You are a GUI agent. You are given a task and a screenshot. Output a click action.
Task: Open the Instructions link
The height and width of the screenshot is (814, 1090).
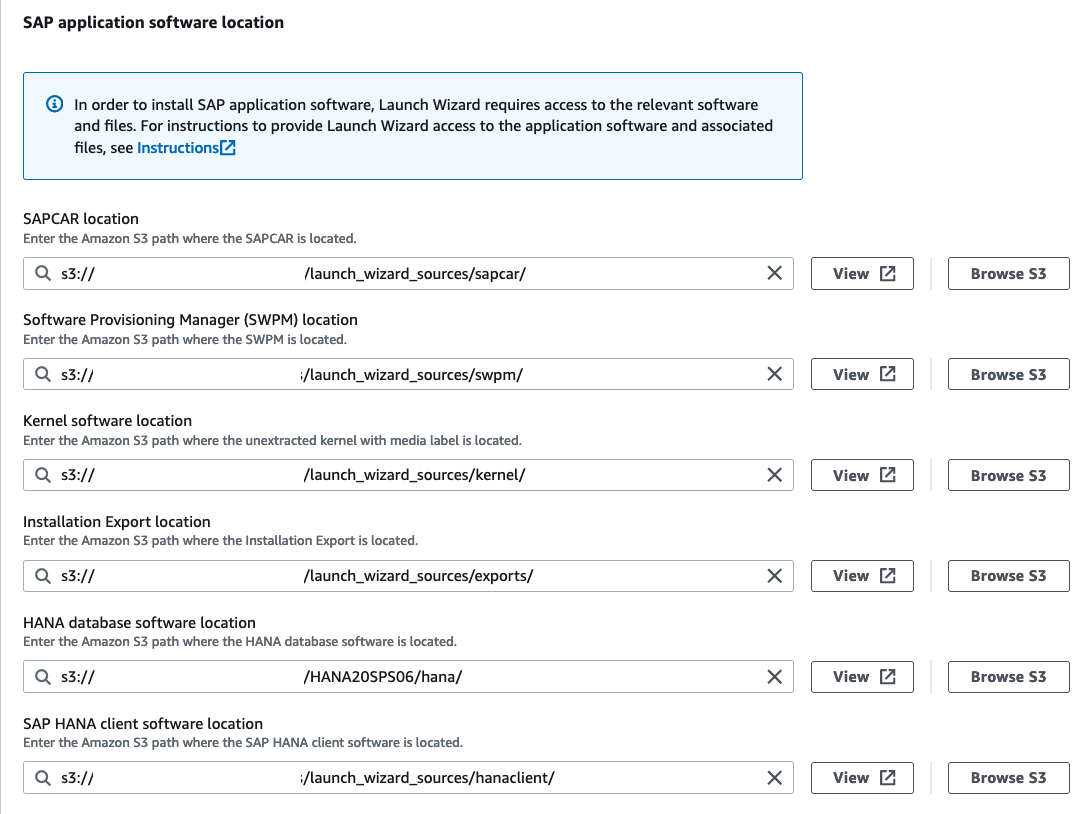point(178,148)
